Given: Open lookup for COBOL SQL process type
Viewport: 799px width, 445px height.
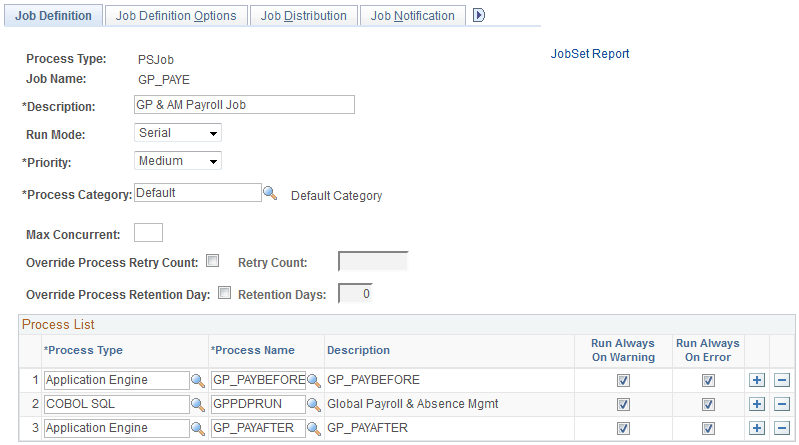Looking at the screenshot, I should click(198, 404).
